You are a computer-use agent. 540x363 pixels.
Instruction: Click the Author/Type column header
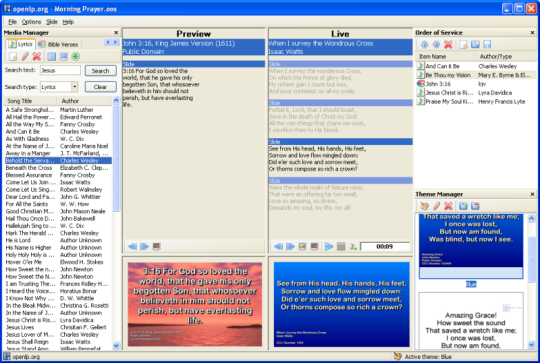pyautogui.click(x=506, y=56)
